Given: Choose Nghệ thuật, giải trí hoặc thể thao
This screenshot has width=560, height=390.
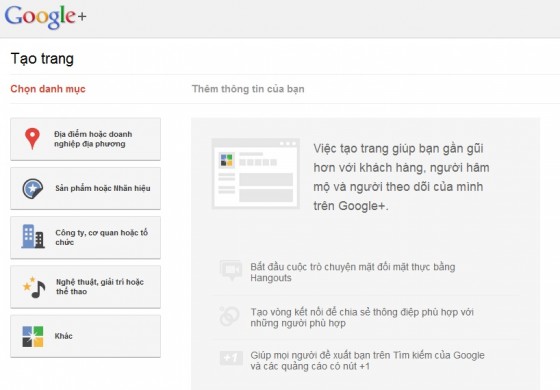Looking at the screenshot, I should point(85,287).
